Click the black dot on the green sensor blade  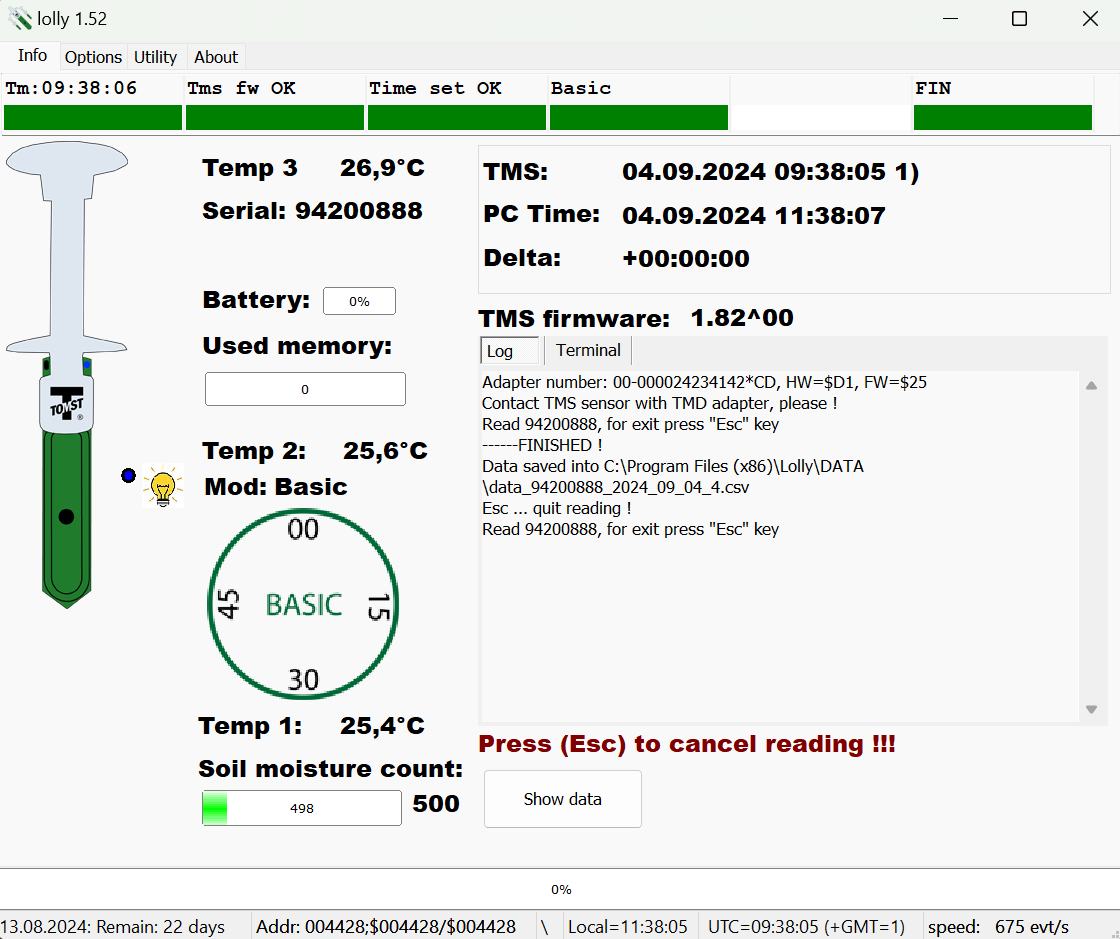click(66, 517)
